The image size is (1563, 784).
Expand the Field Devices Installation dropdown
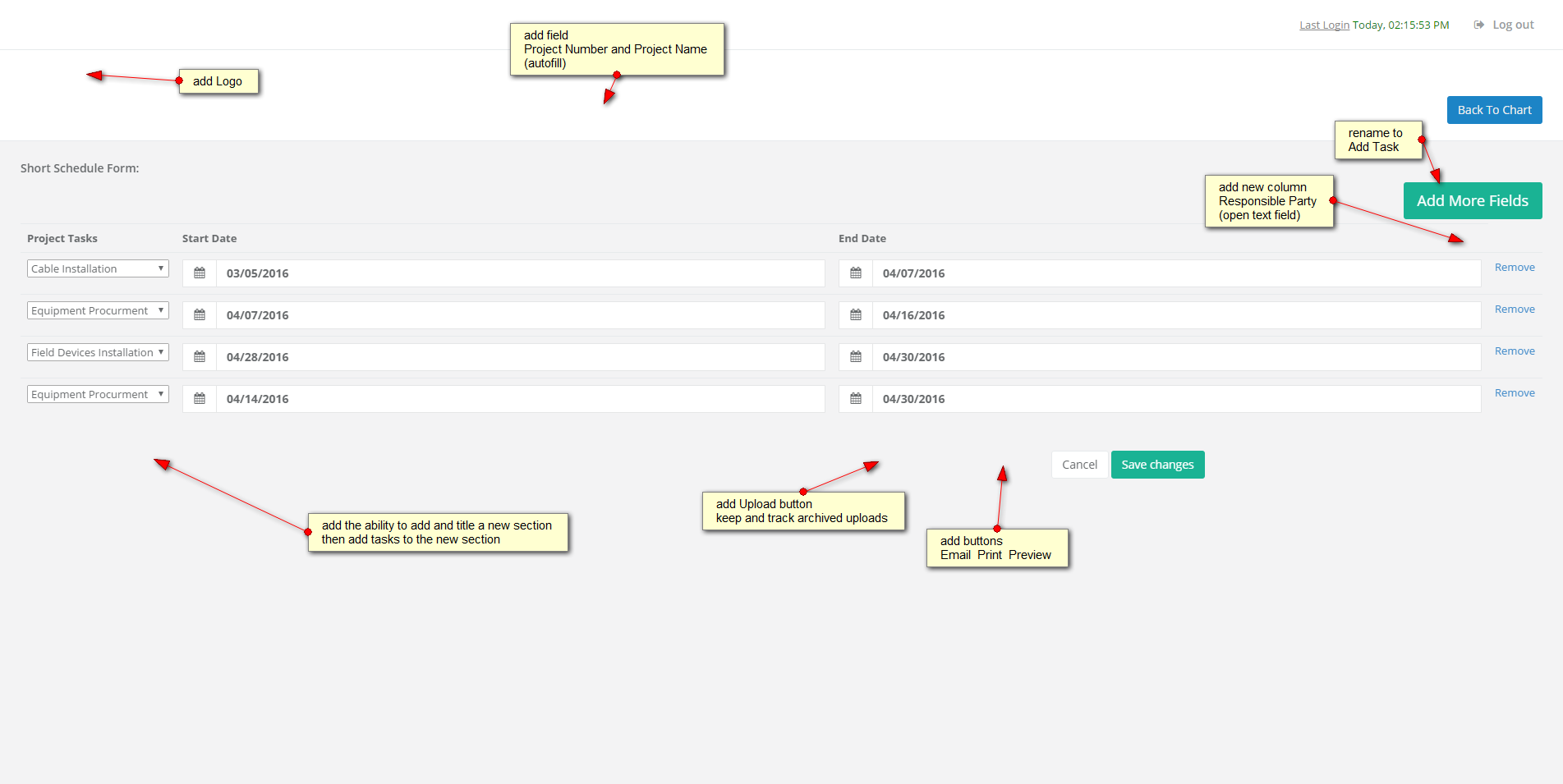pos(98,352)
